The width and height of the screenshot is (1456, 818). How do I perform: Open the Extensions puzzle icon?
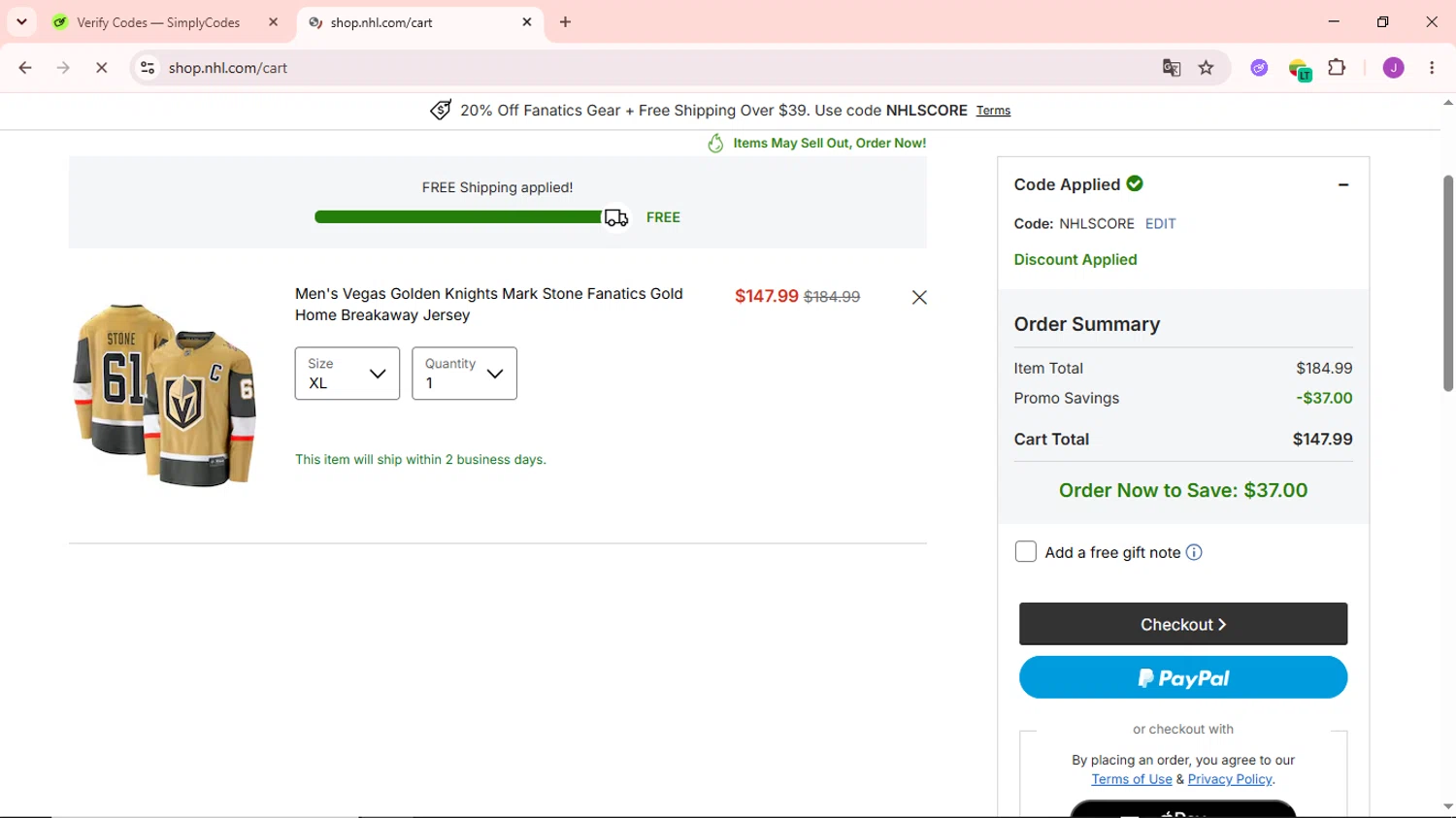pos(1337,68)
